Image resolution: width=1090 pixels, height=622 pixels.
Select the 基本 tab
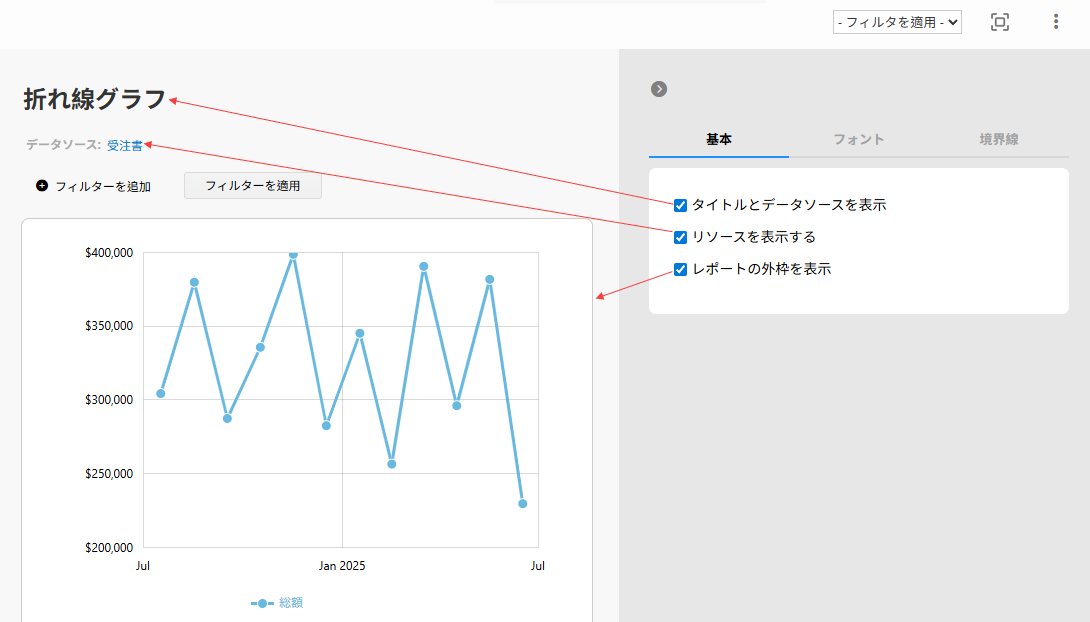pyautogui.click(x=718, y=140)
